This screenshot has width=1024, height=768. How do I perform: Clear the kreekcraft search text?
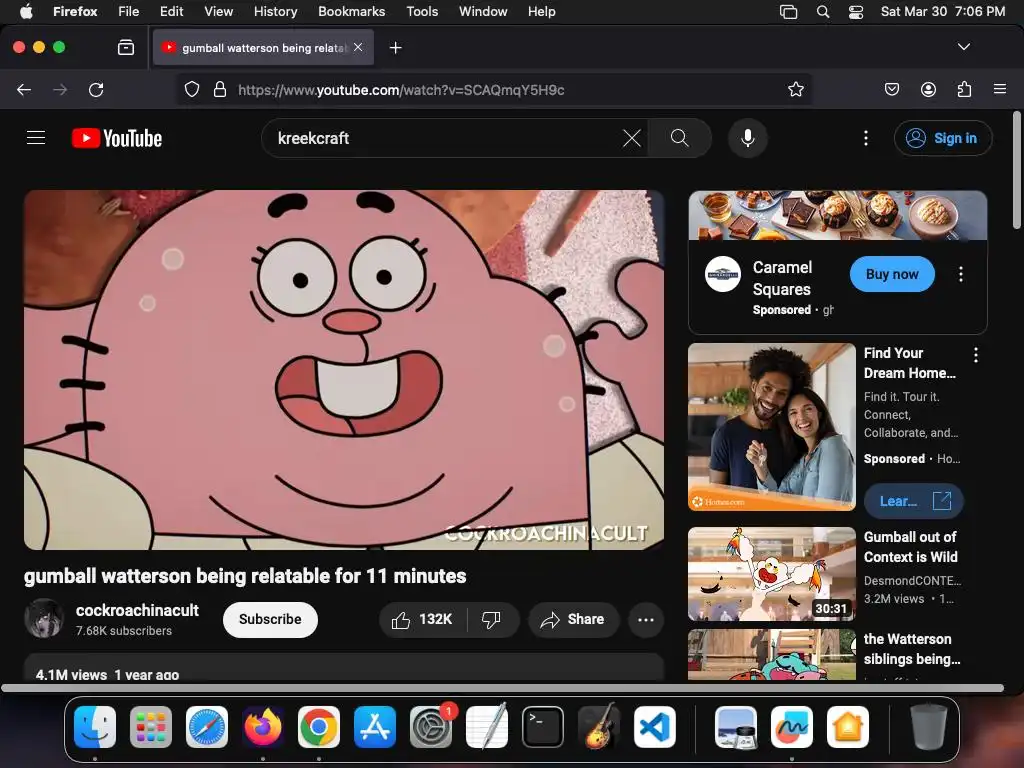tap(632, 138)
